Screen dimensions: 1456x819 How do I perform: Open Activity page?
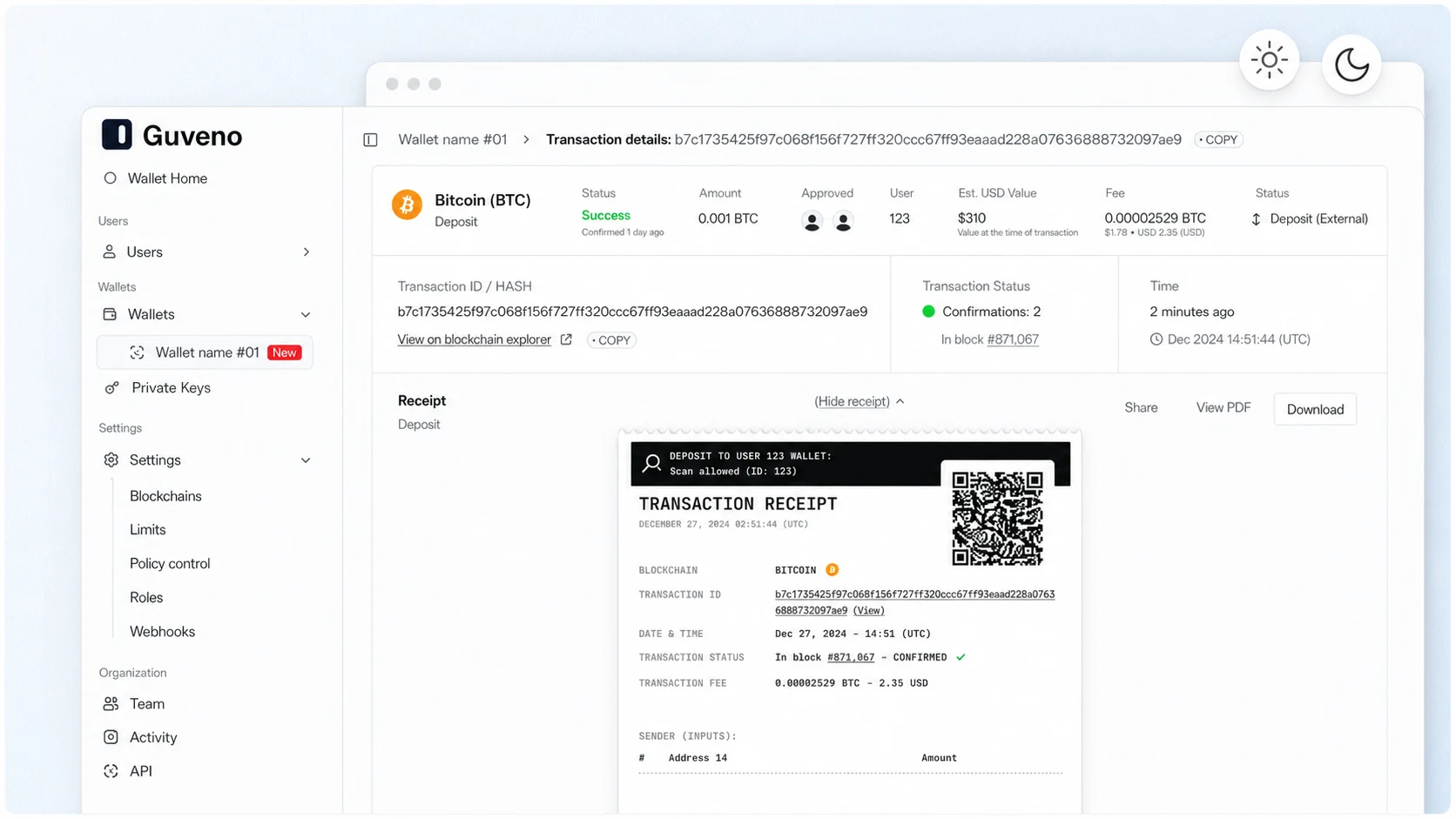[x=153, y=737]
